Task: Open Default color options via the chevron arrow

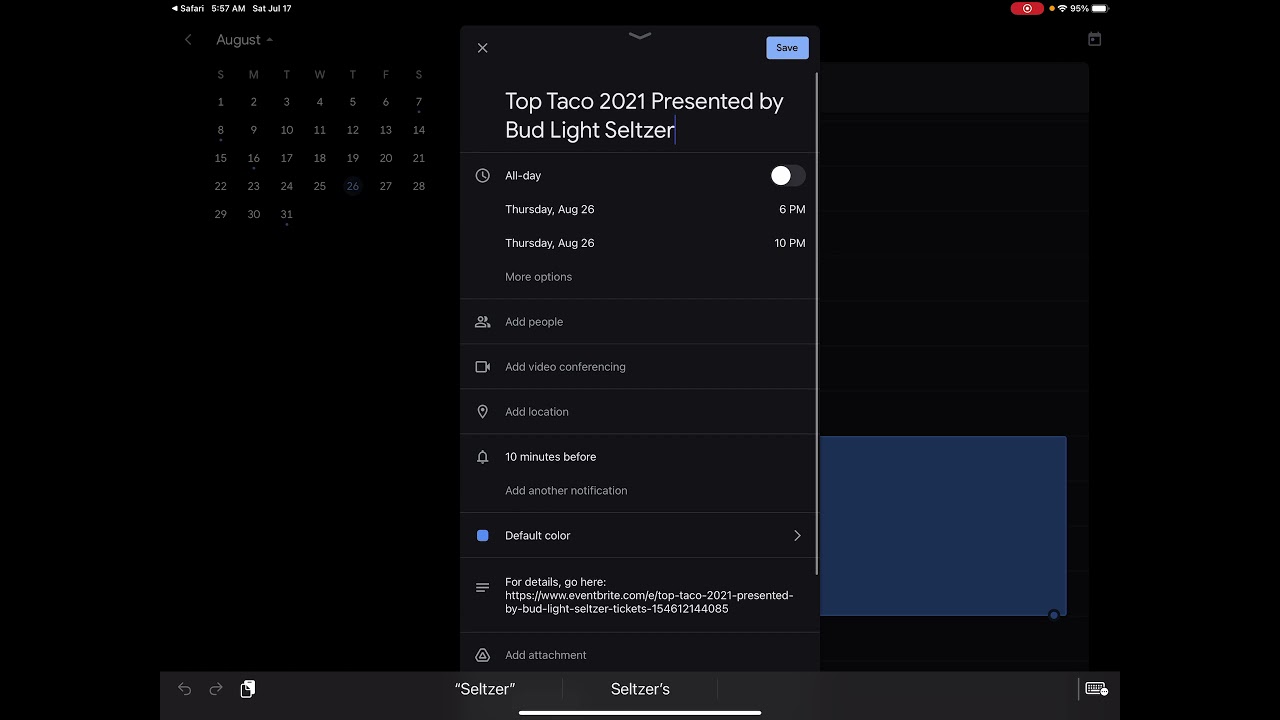Action: pyautogui.click(x=797, y=536)
